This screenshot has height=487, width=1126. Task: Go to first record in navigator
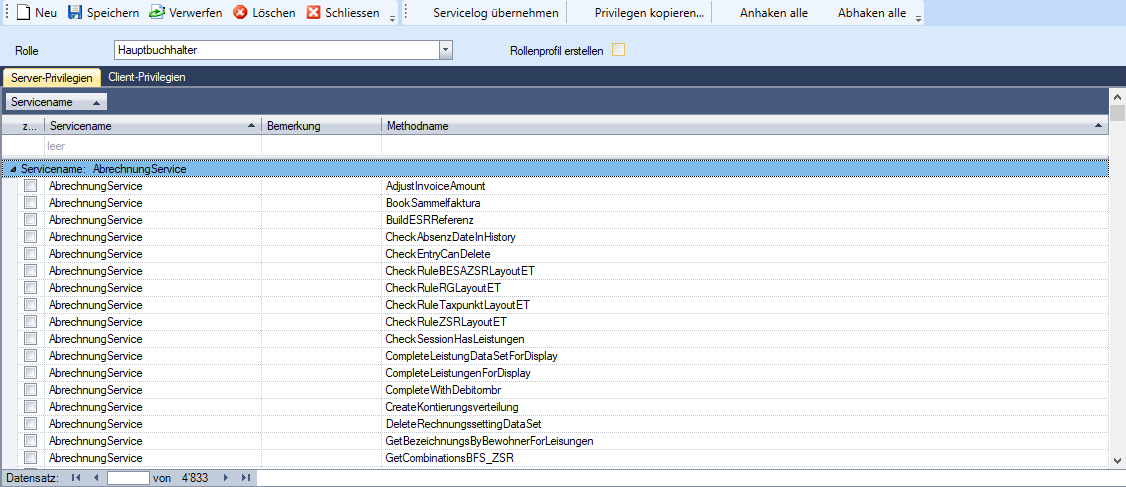76,478
